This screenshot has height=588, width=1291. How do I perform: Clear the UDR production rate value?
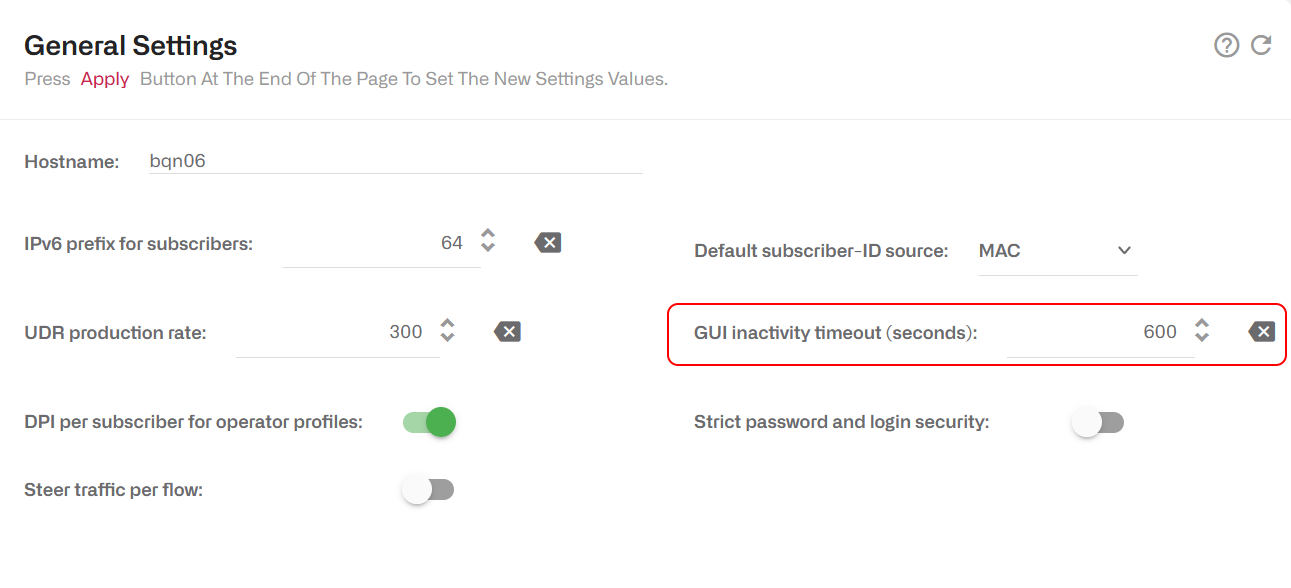[x=507, y=331]
